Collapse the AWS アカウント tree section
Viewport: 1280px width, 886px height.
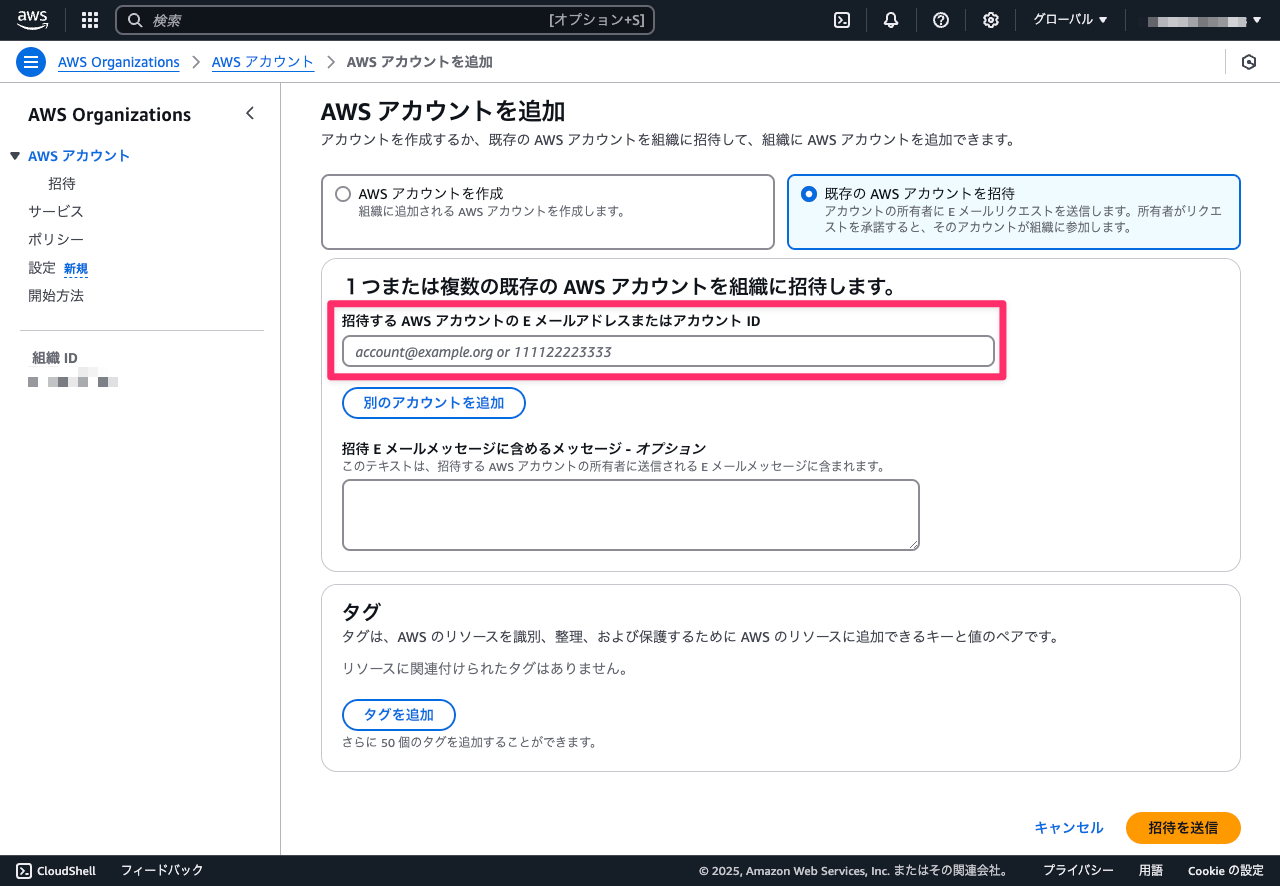click(15, 156)
